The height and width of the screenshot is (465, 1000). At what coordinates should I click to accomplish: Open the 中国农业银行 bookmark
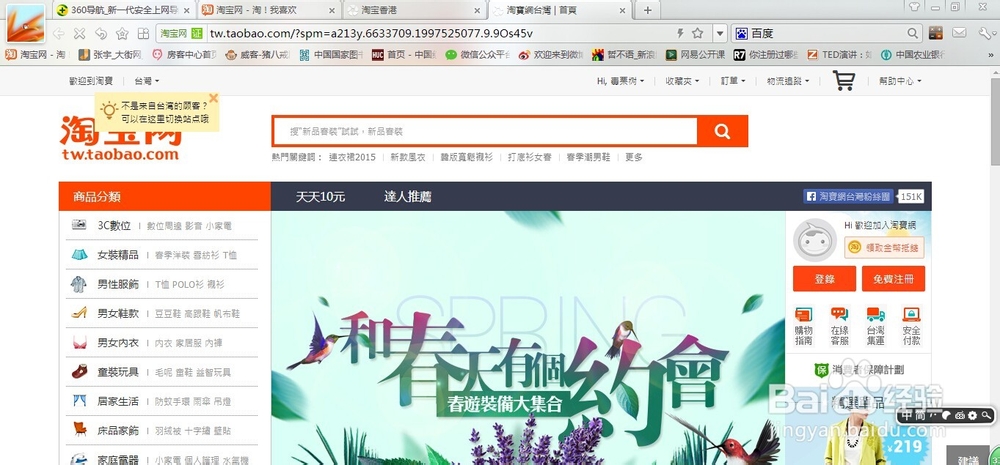(913, 55)
